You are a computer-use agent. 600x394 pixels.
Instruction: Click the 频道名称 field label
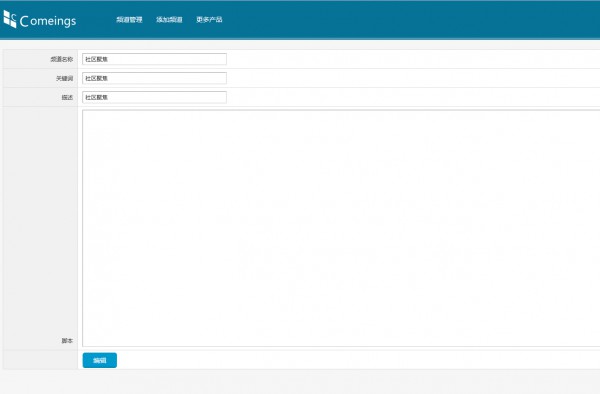tap(62, 59)
